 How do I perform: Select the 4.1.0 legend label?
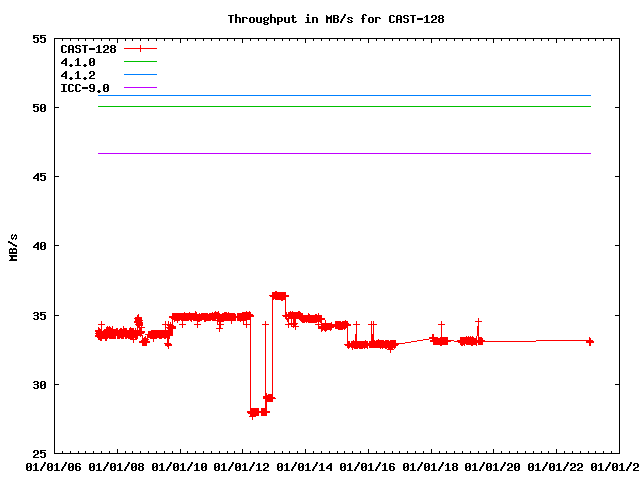coord(78,62)
